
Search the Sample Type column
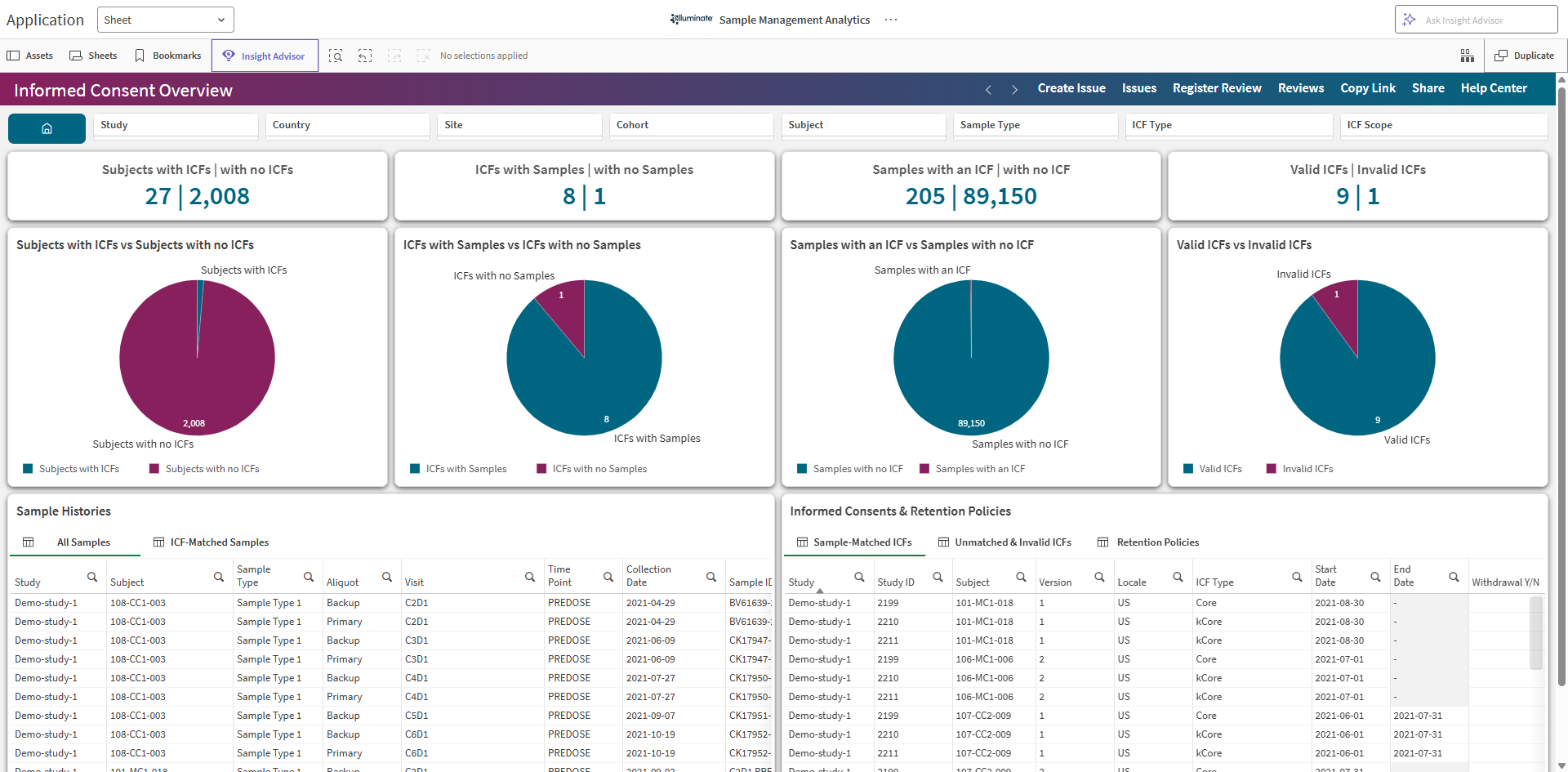[309, 577]
